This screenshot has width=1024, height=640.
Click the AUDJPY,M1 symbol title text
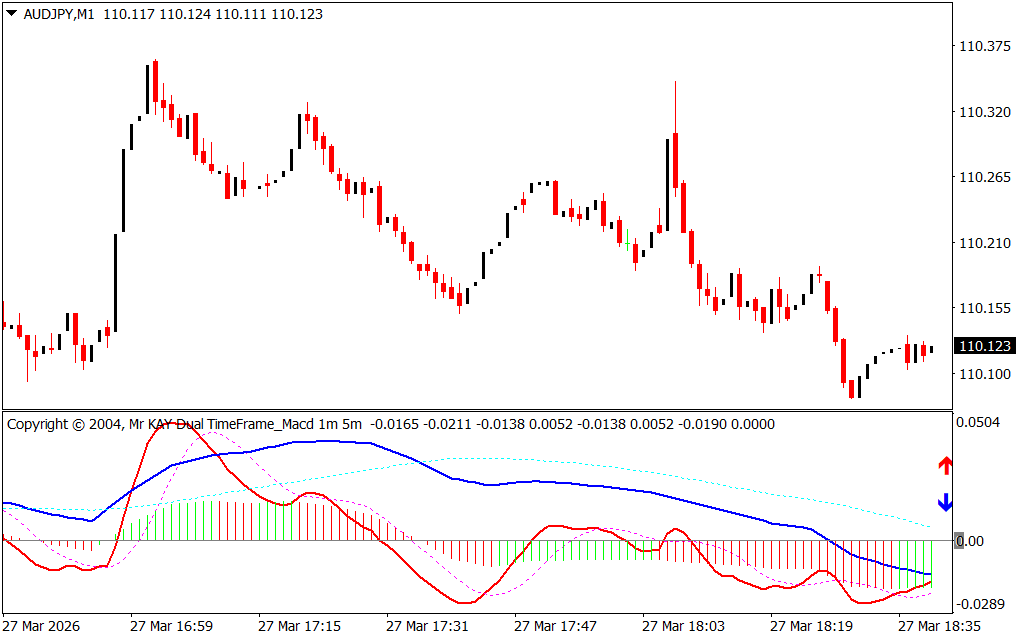click(58, 15)
